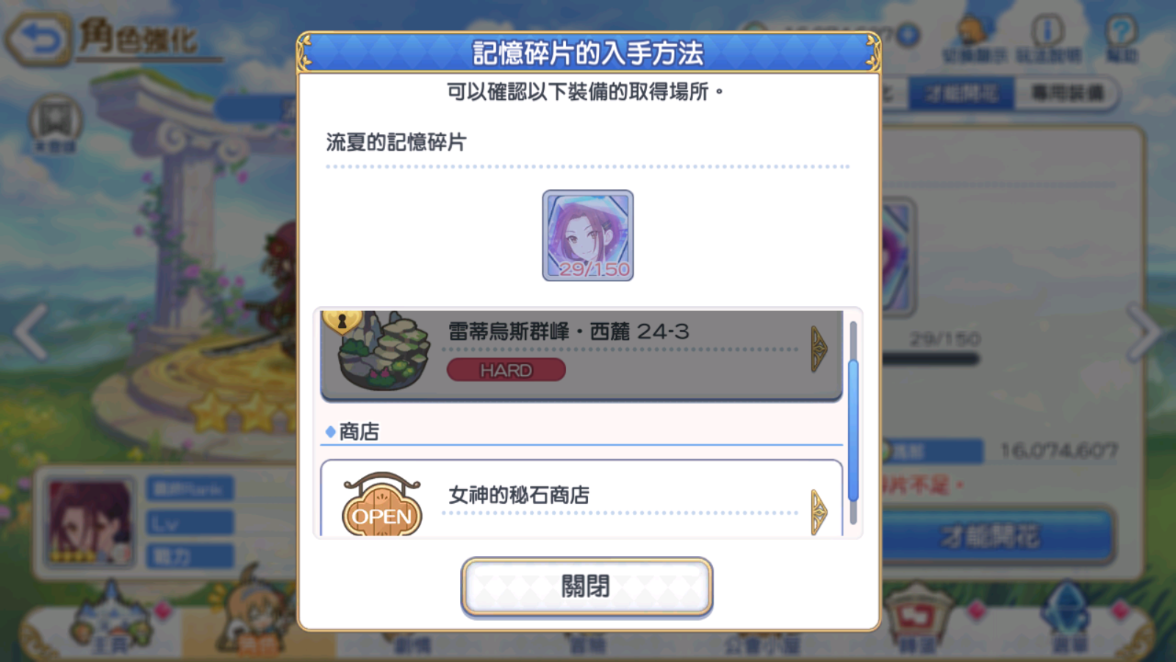Image resolution: width=1176 pixels, height=662 pixels.
Task: Go to the previous character arrow
Action: click(x=32, y=331)
